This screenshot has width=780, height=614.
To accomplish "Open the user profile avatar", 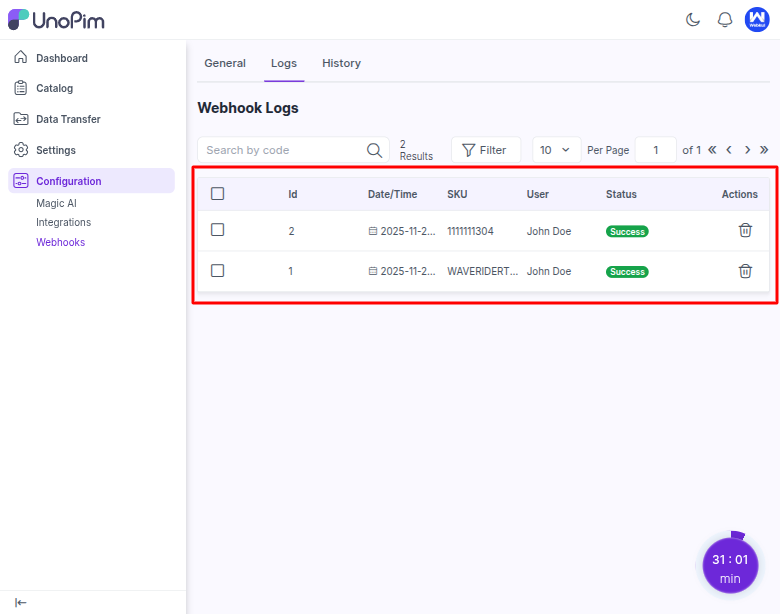I will point(757,20).
